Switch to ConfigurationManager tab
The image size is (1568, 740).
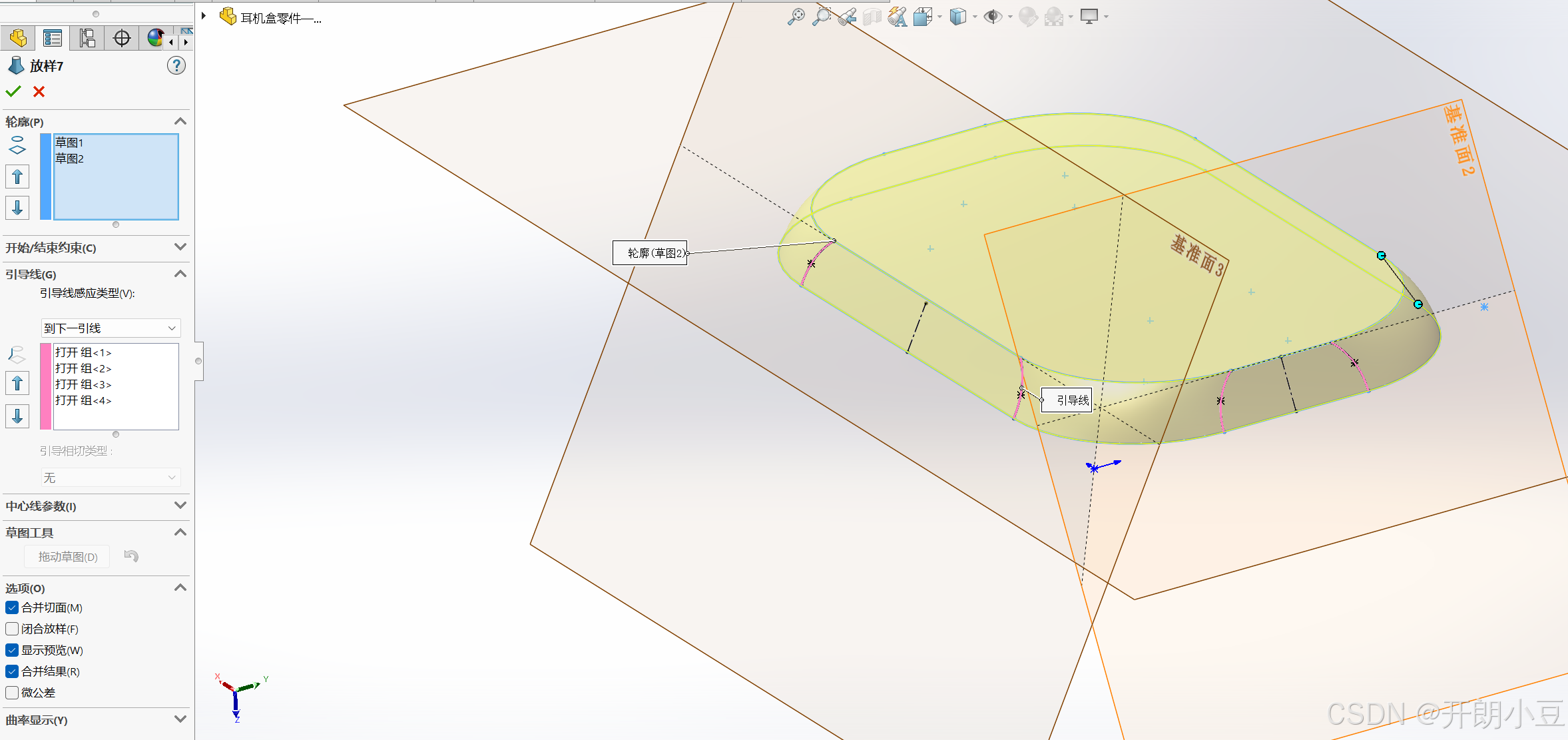point(87,38)
